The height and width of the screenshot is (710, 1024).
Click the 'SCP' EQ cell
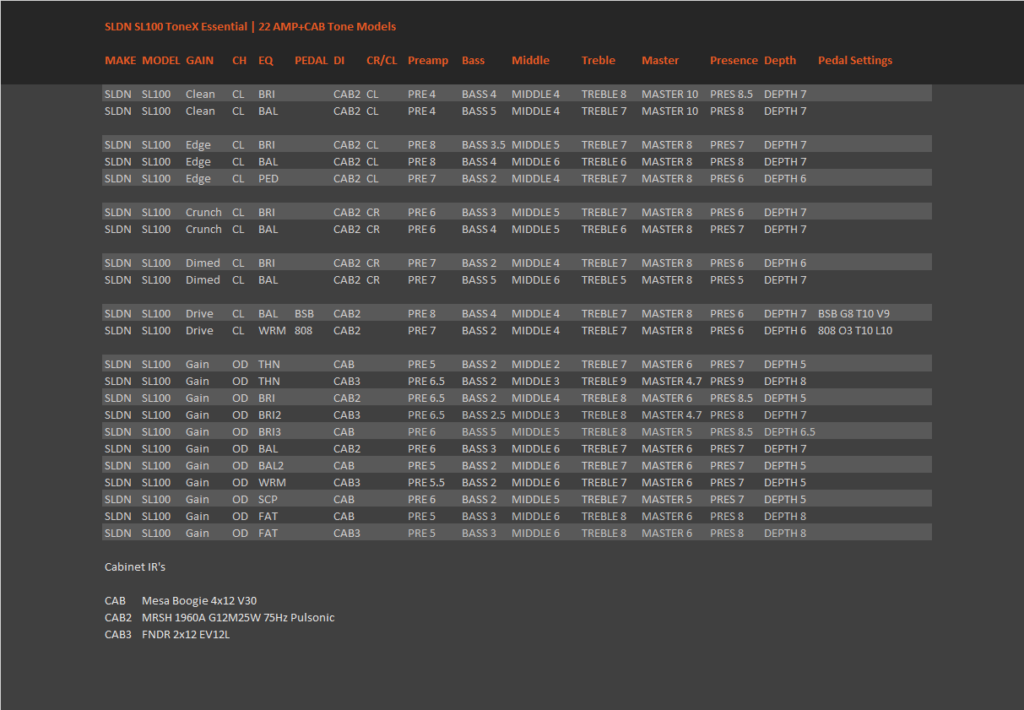point(268,500)
